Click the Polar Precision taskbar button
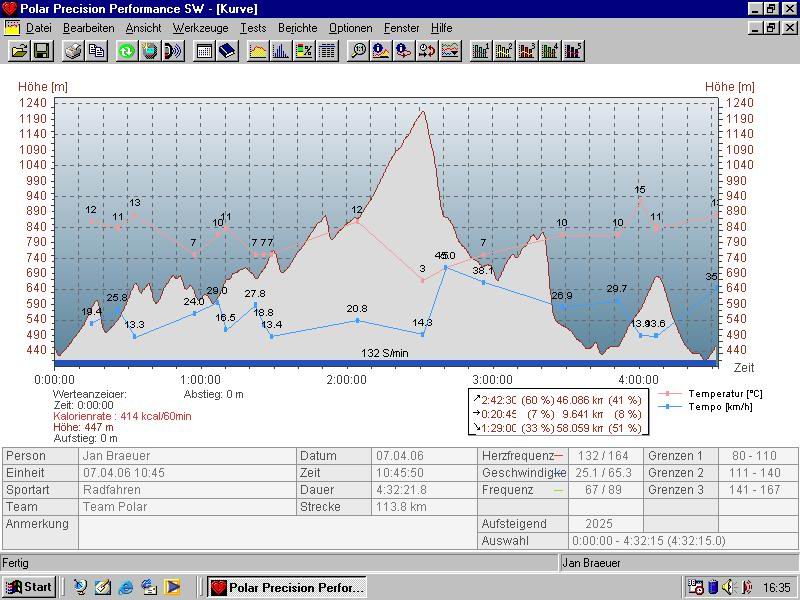The width and height of the screenshot is (800, 600). tap(287, 587)
